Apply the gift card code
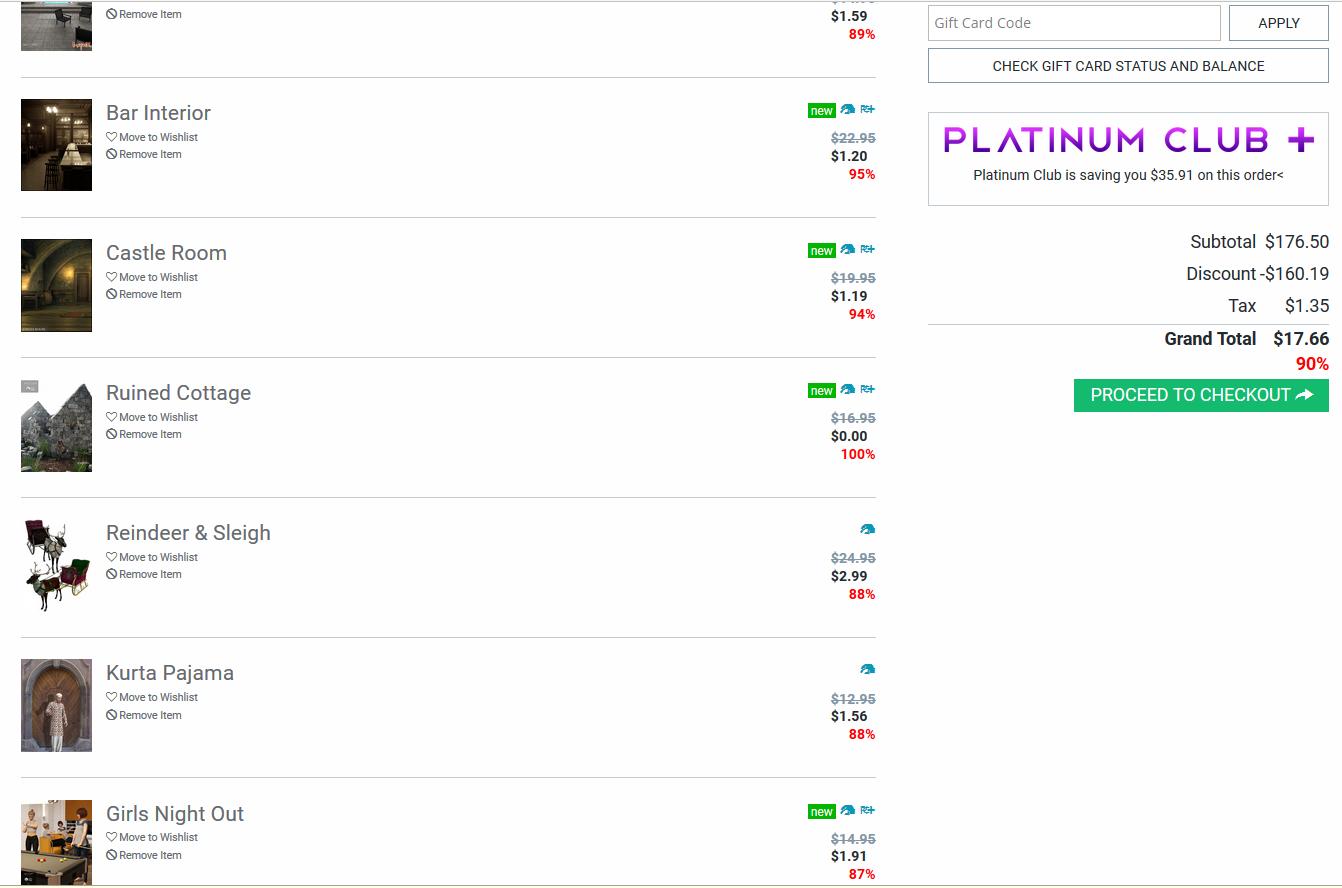Viewport: 1342px width, 888px height. pos(1278,23)
